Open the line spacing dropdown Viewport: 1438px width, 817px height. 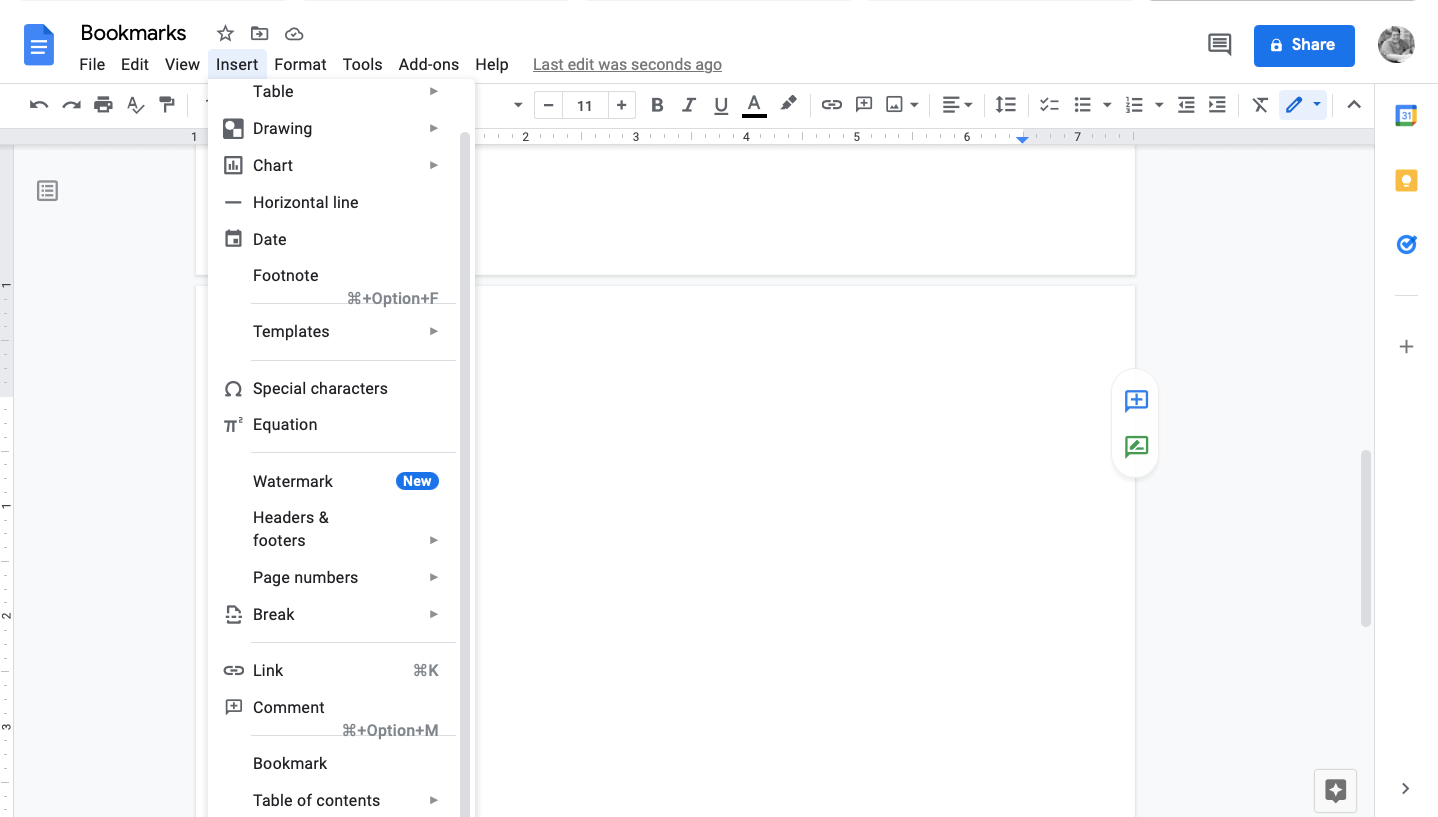tap(1006, 105)
